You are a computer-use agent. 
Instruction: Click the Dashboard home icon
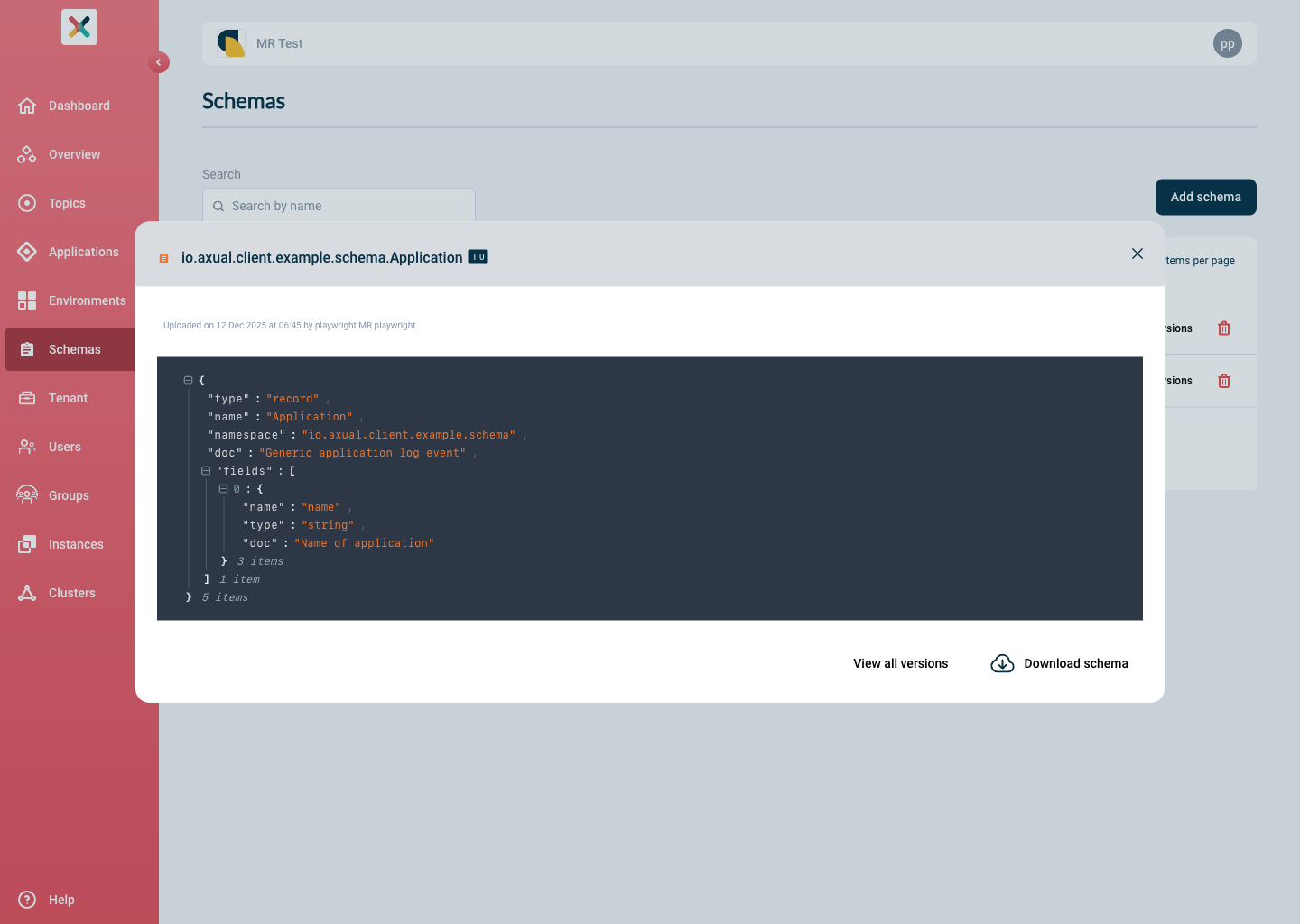click(27, 106)
